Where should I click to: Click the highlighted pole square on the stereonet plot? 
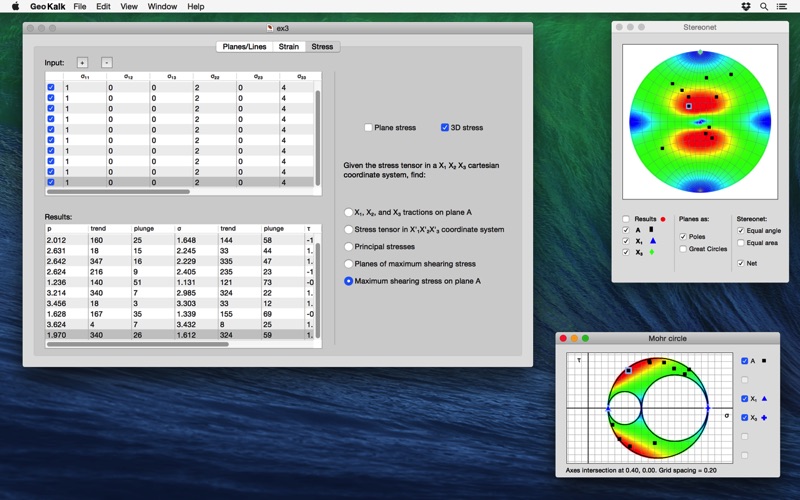pyautogui.click(x=689, y=106)
